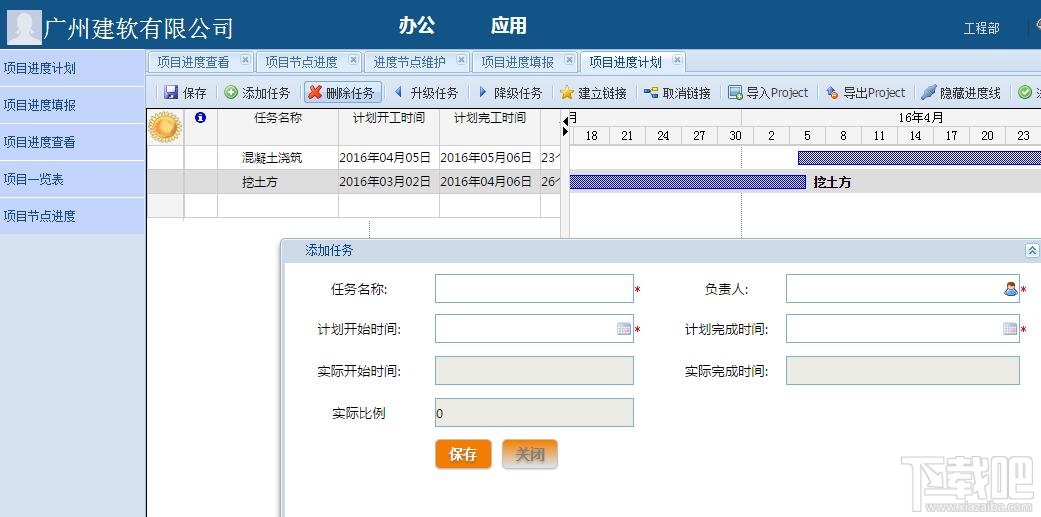Click the 工程部 label in the header

(x=981, y=29)
